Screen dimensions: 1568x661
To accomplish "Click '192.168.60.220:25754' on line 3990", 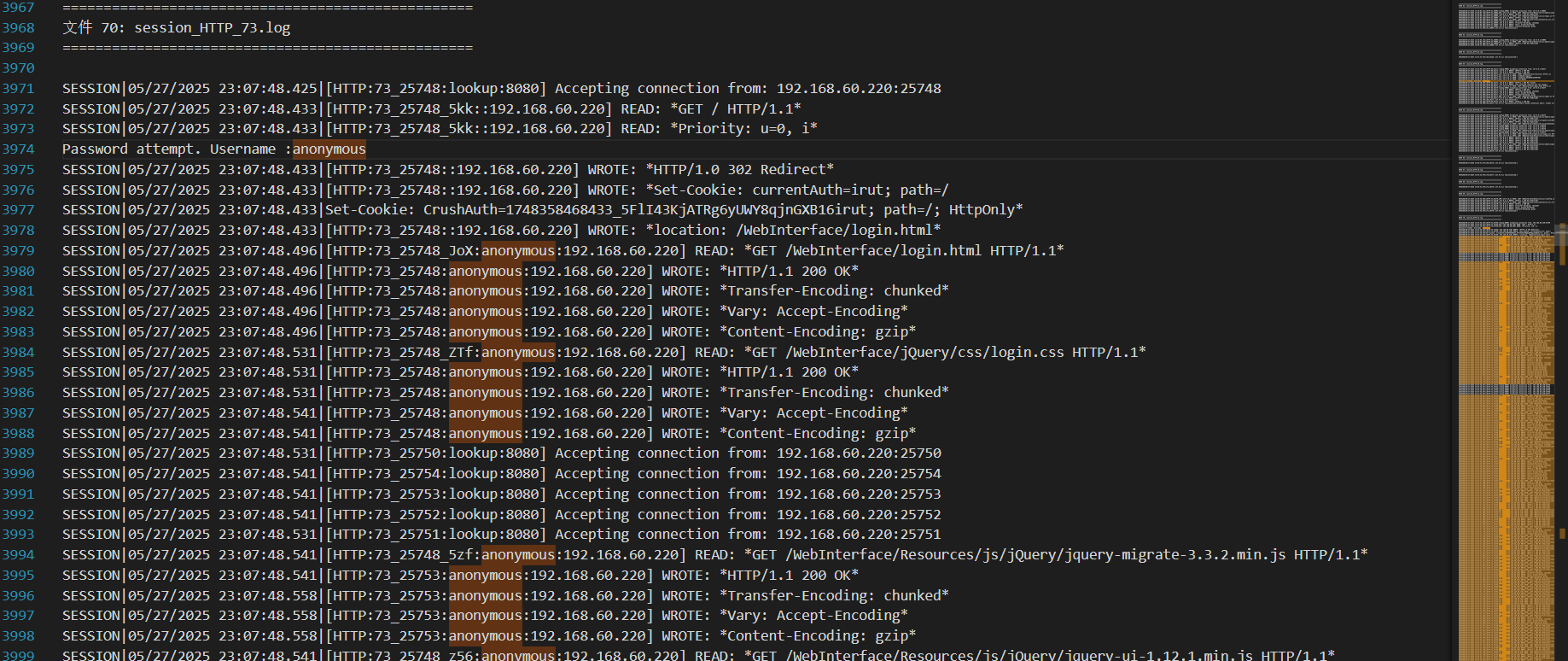I will pyautogui.click(x=859, y=474).
